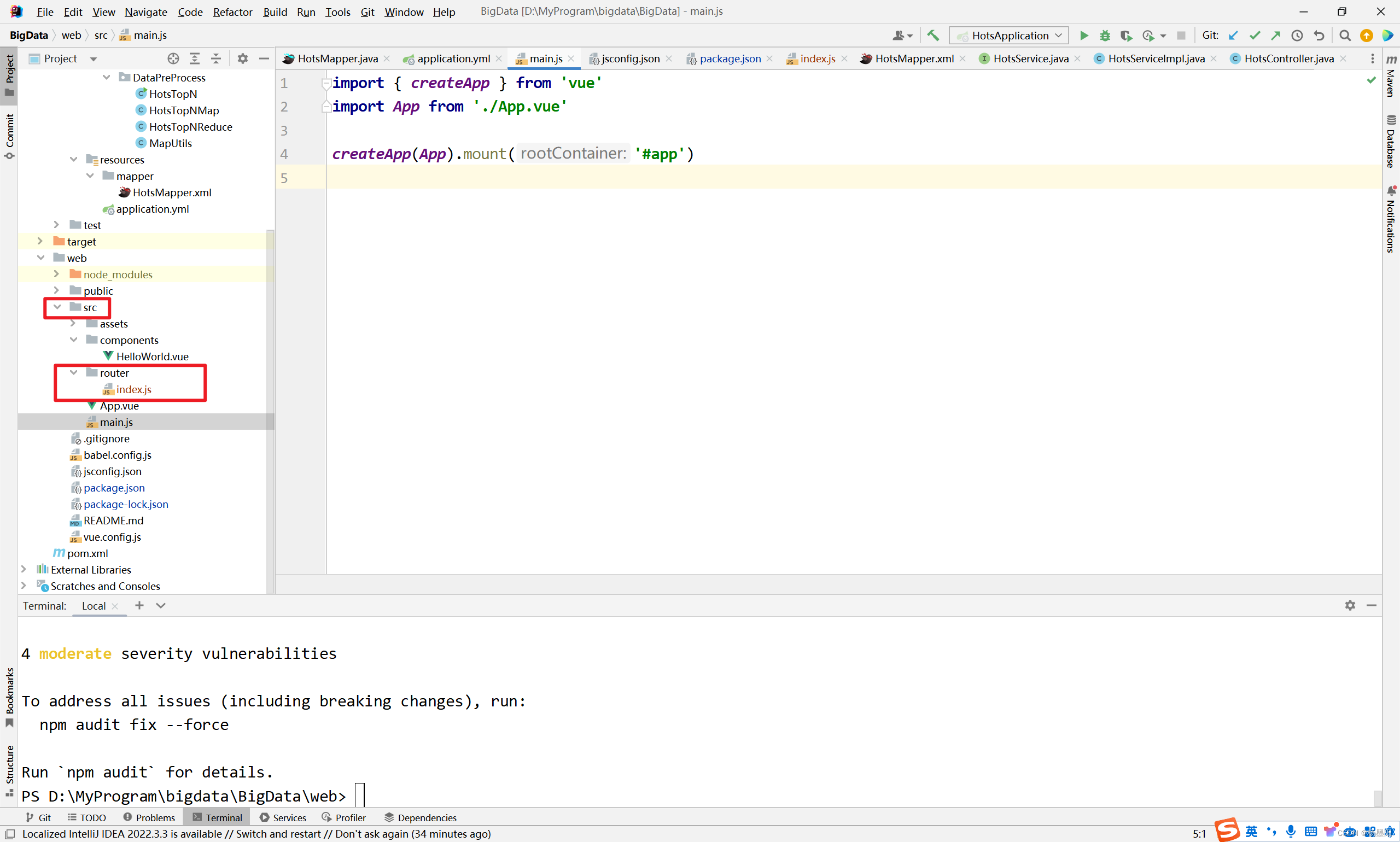The image size is (1400, 842).
Task: Open Structure tool window sidebar
Action: point(9,771)
